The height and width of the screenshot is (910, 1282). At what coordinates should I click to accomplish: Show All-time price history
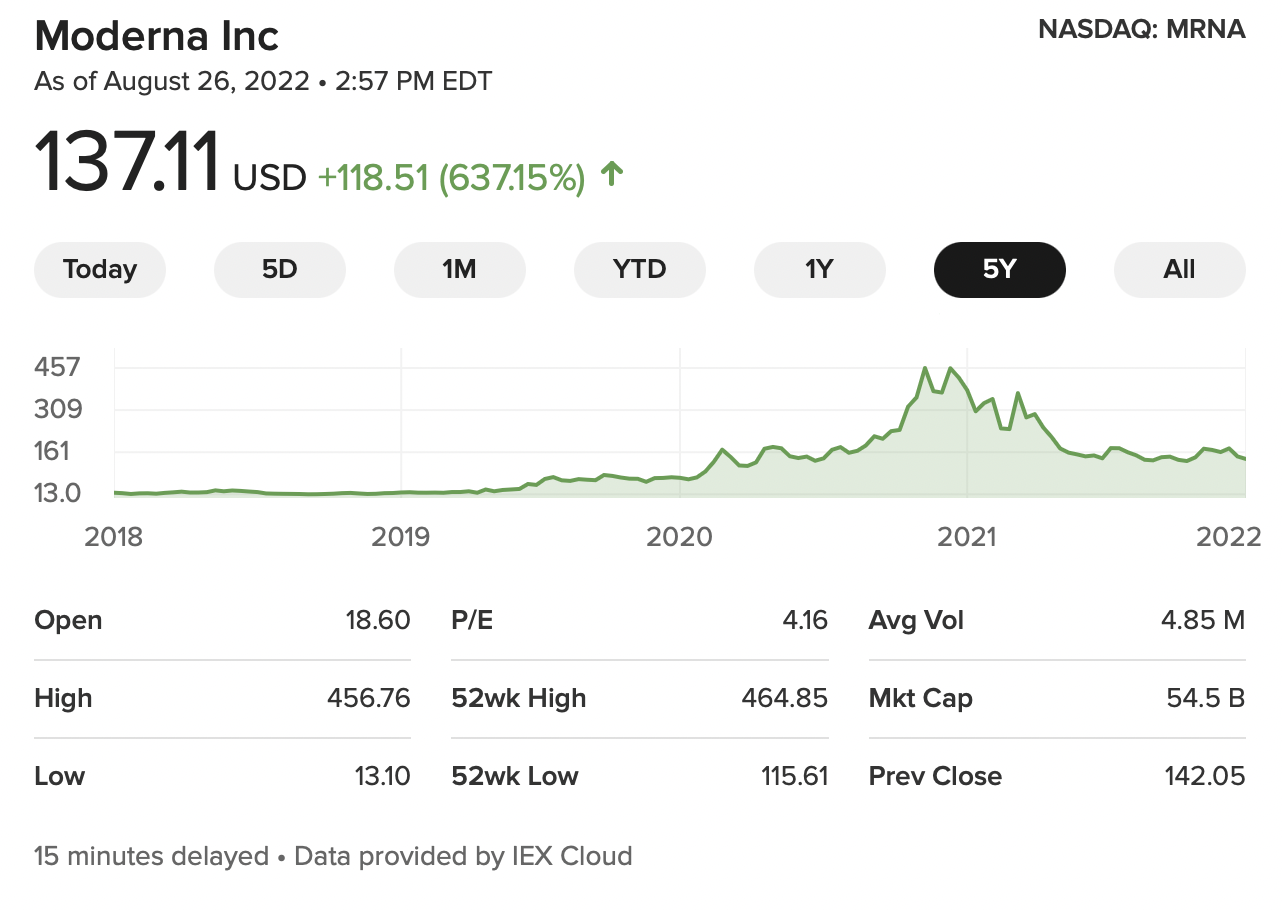(x=1180, y=270)
